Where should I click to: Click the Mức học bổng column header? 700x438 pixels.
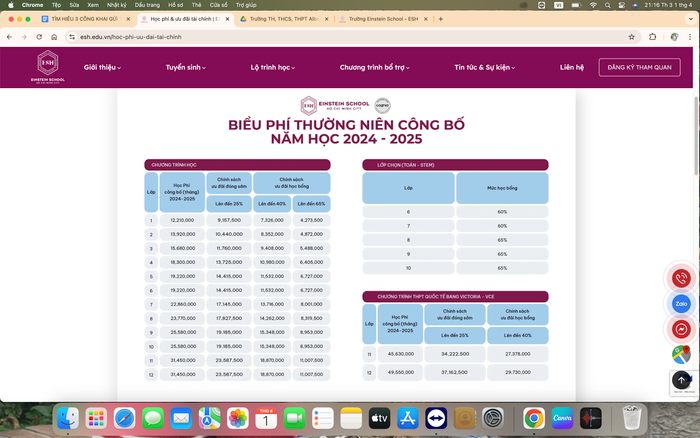502,188
